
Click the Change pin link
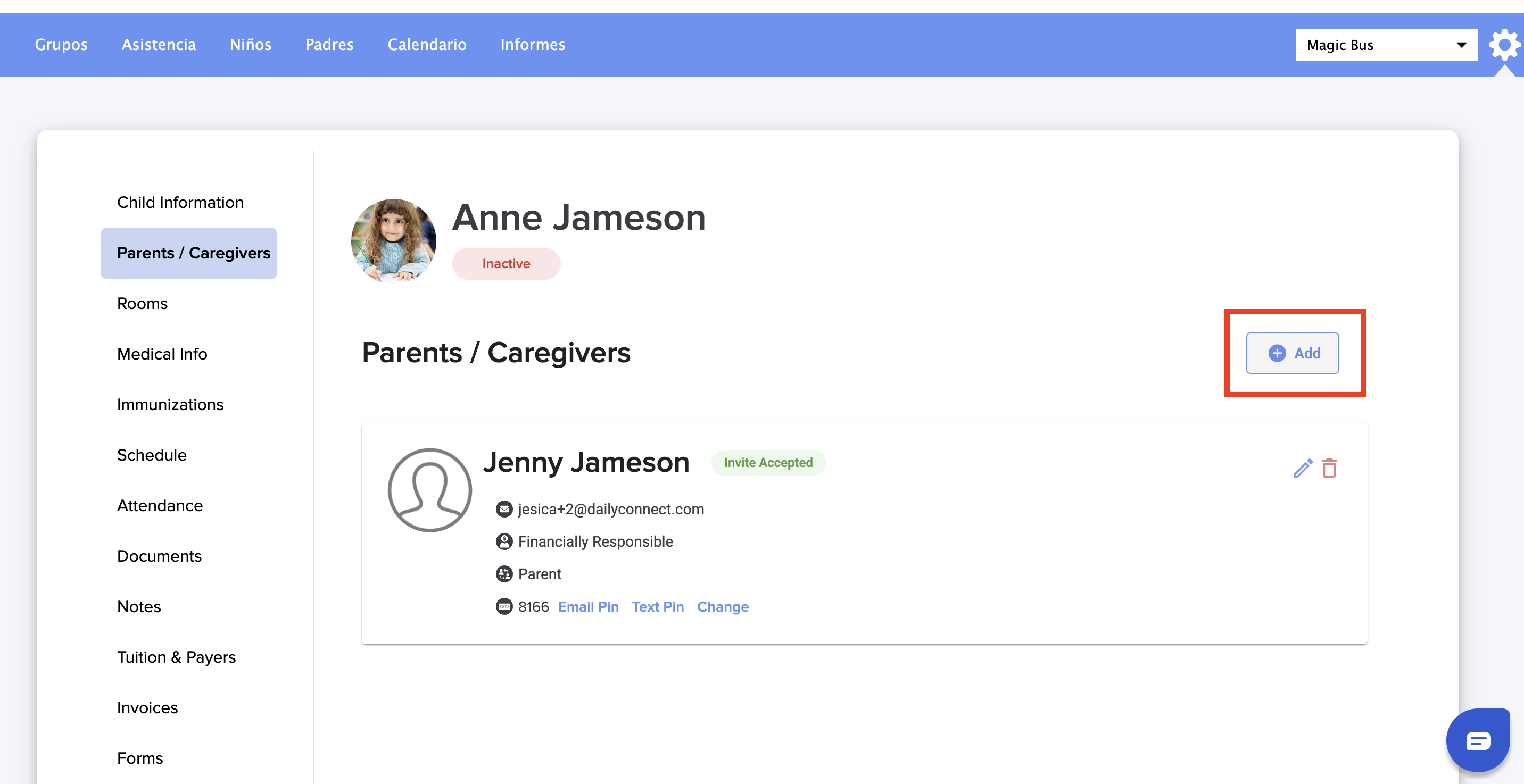click(x=723, y=607)
